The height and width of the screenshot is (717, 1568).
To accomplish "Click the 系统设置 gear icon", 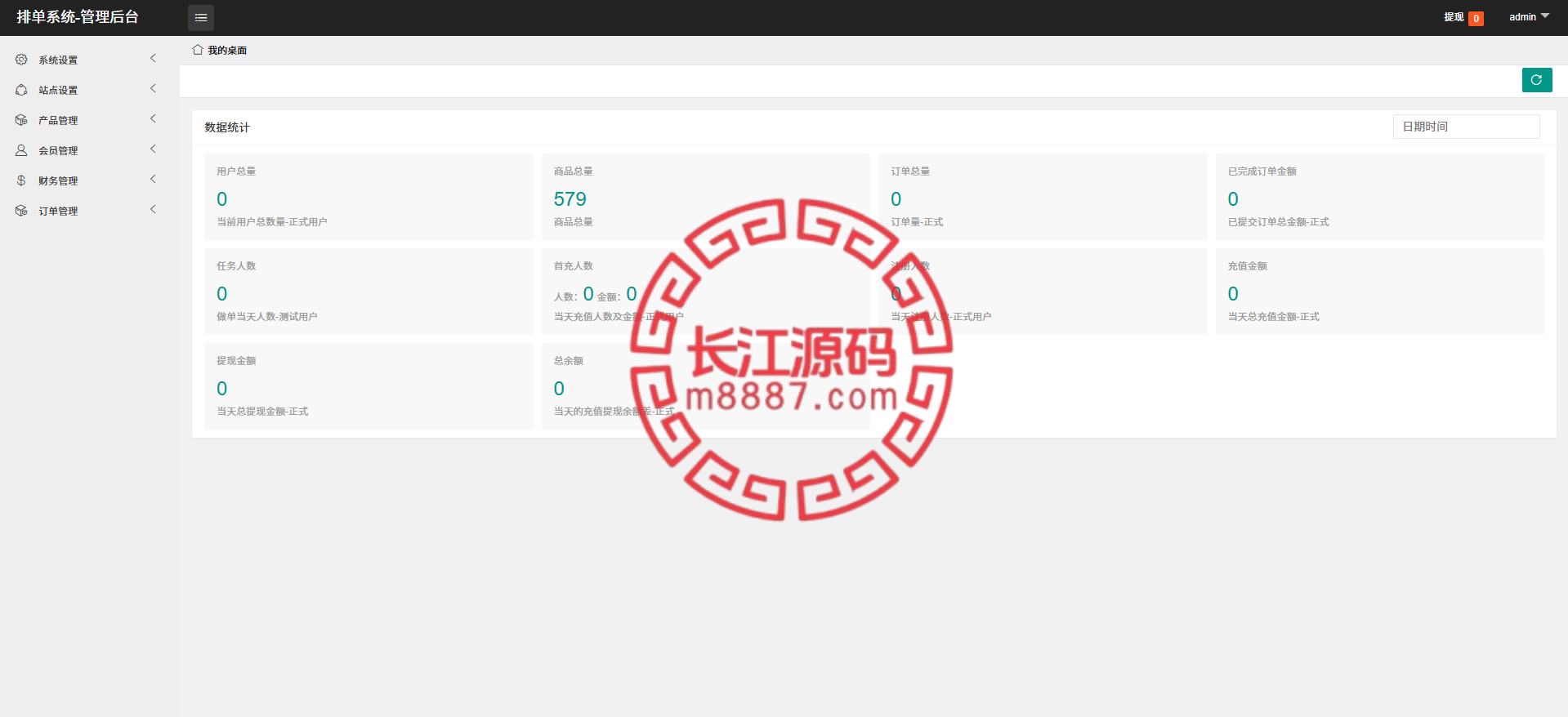I will click(21, 60).
